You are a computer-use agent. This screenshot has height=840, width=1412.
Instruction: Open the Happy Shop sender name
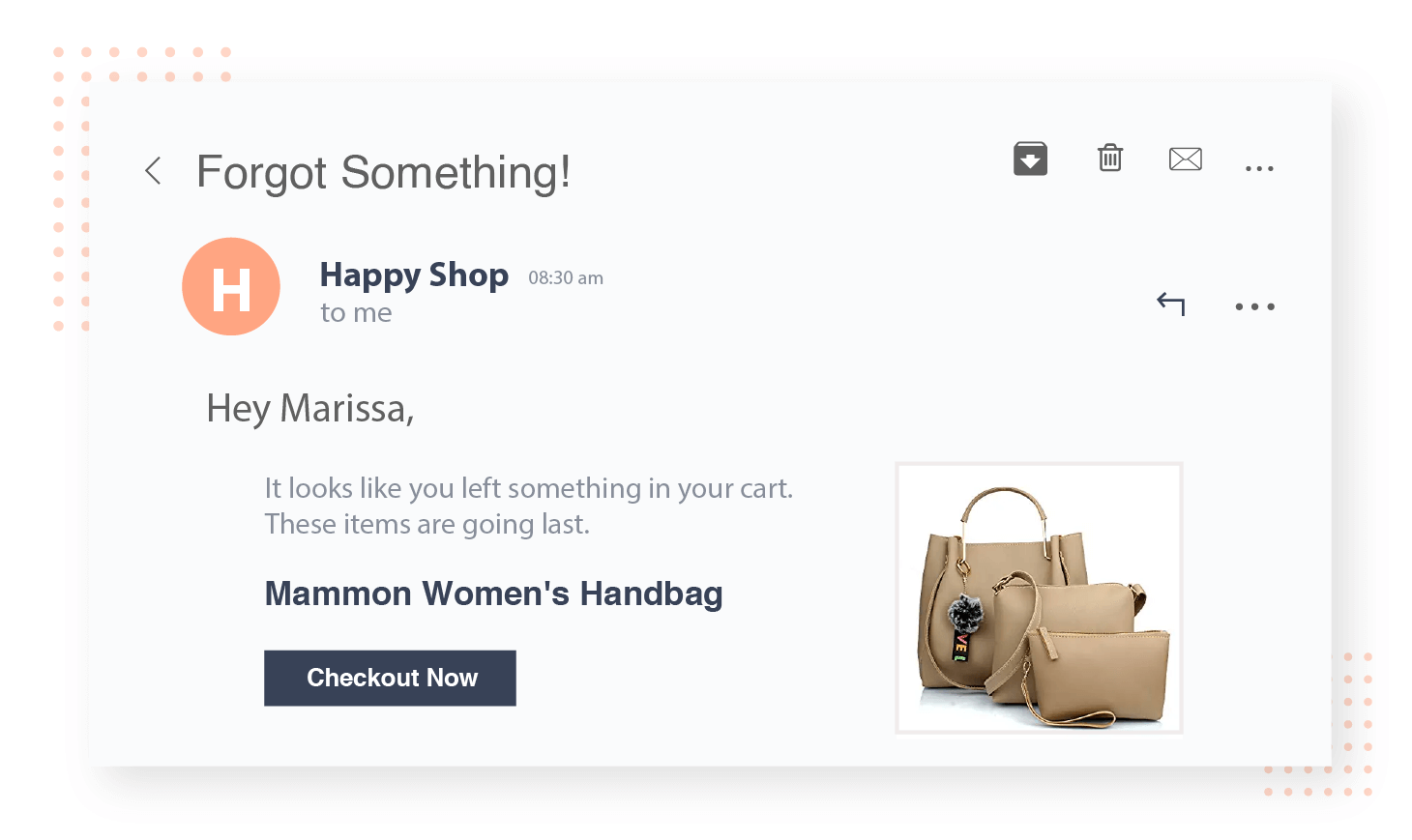pos(414,275)
